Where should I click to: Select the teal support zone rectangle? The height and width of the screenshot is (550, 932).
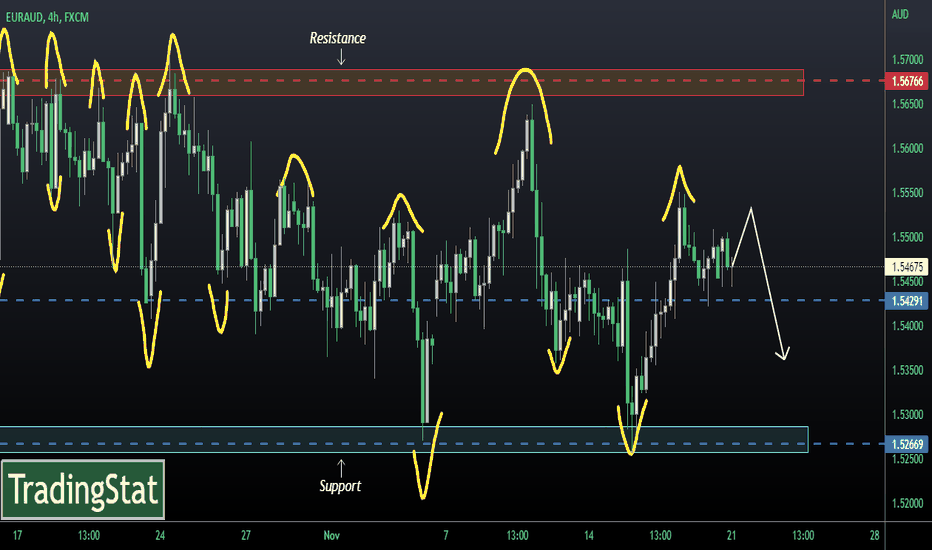[x=404, y=439]
